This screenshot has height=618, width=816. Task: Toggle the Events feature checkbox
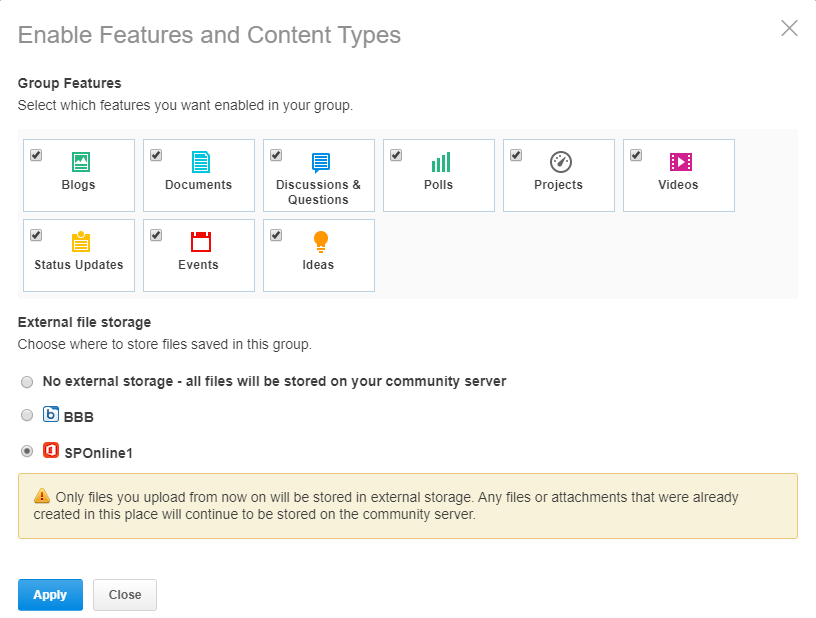click(156, 235)
